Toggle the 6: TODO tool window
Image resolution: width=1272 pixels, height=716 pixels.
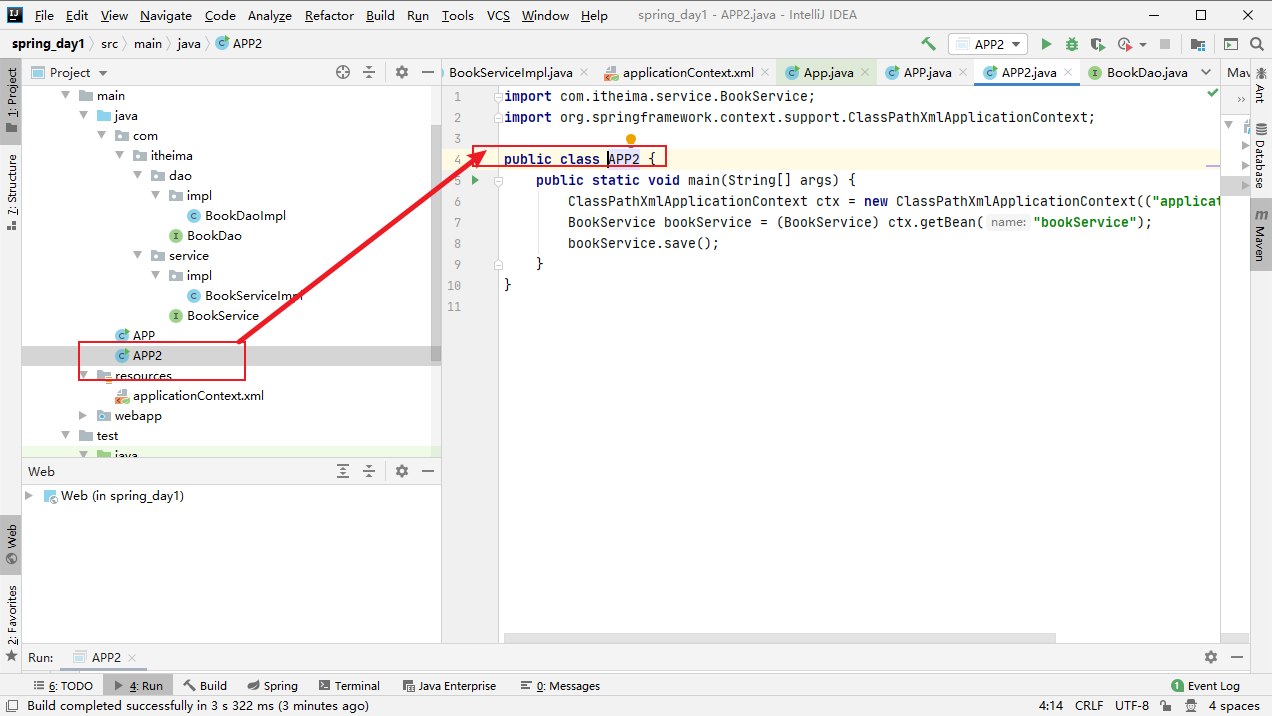tap(63, 686)
